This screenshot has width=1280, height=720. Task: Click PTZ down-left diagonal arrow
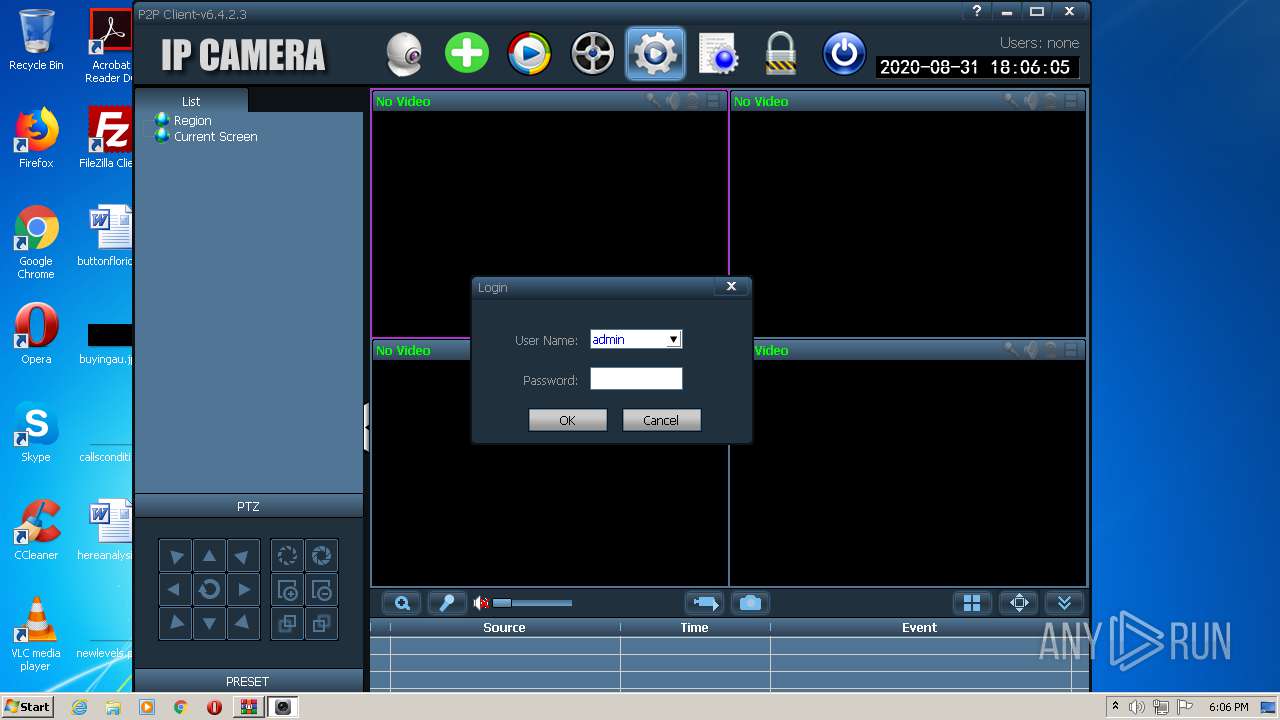[175, 624]
